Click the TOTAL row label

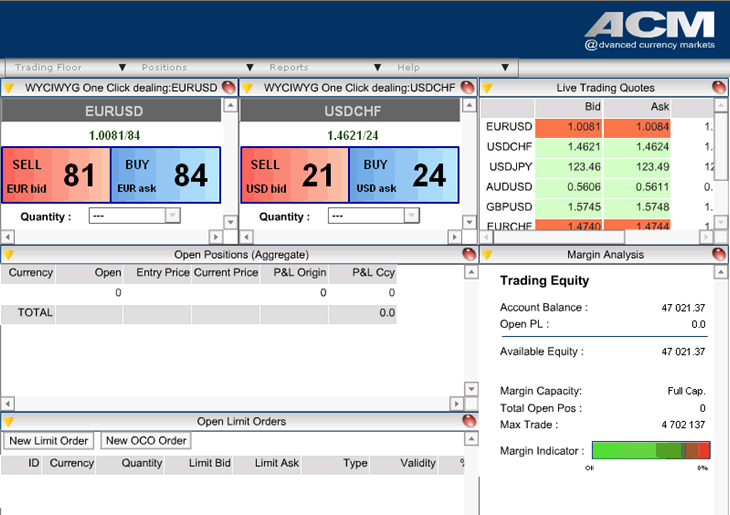click(x=35, y=312)
